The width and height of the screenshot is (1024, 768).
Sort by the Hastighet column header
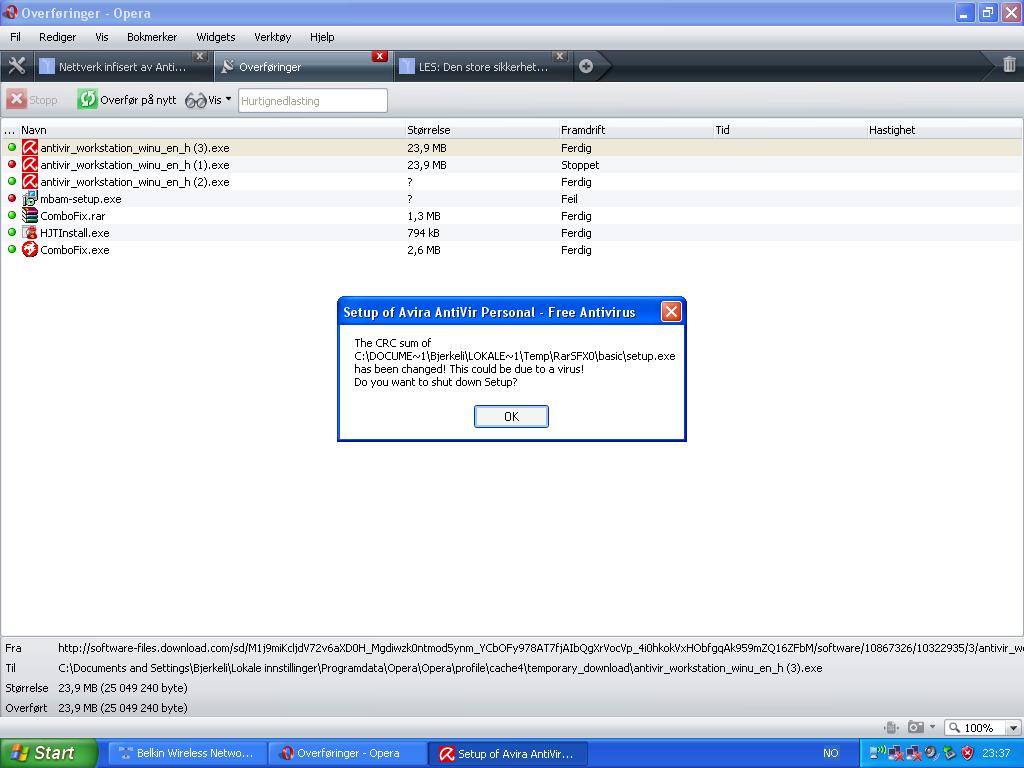[x=944, y=130]
